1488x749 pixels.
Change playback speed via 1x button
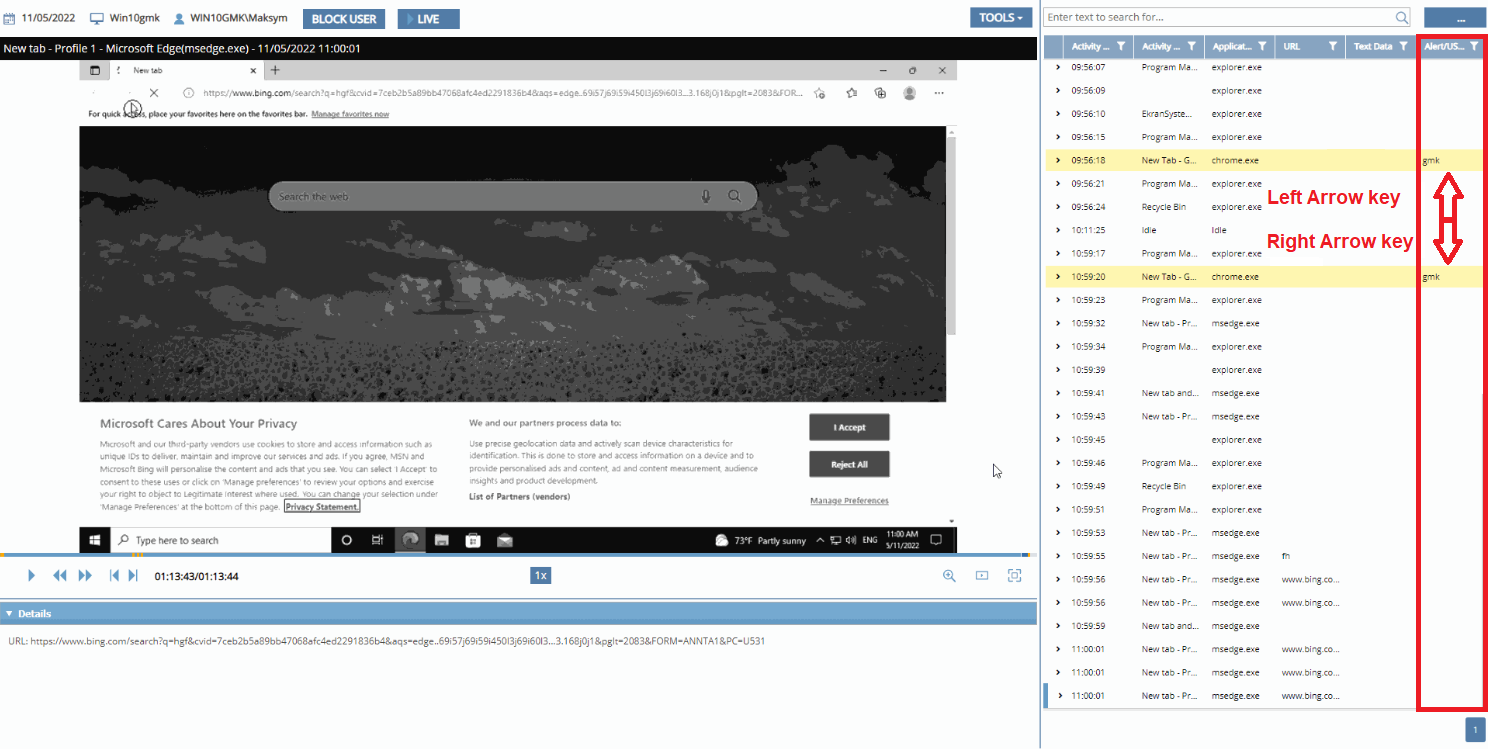(x=540, y=576)
